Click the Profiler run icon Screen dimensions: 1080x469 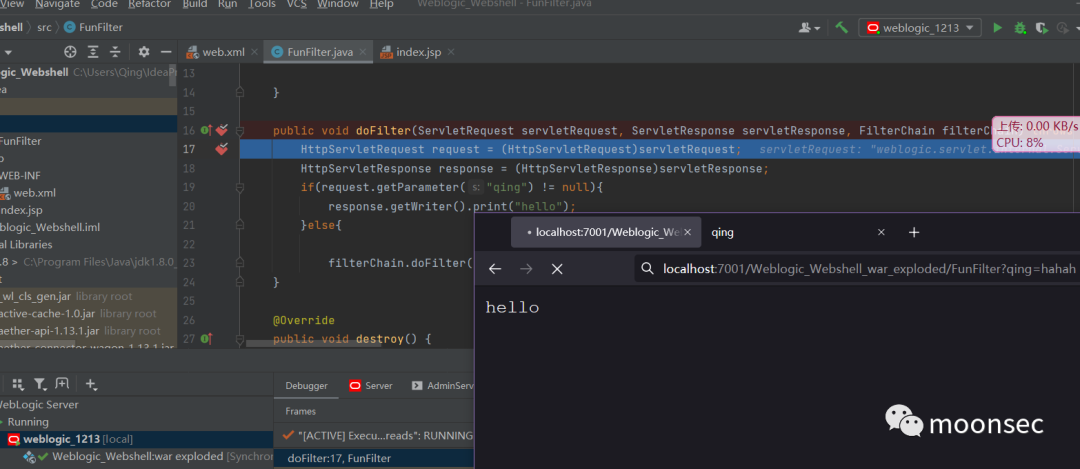[x=1065, y=28]
